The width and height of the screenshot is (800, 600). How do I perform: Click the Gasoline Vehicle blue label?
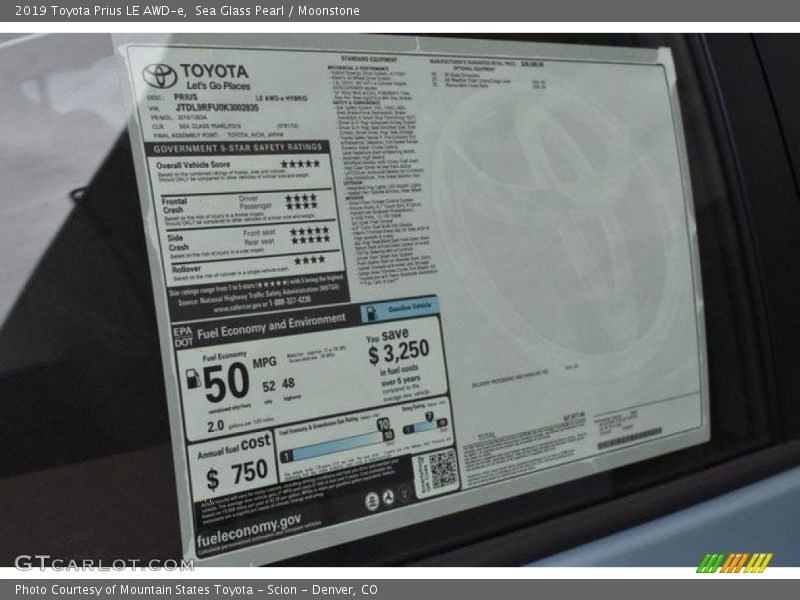[x=399, y=309]
